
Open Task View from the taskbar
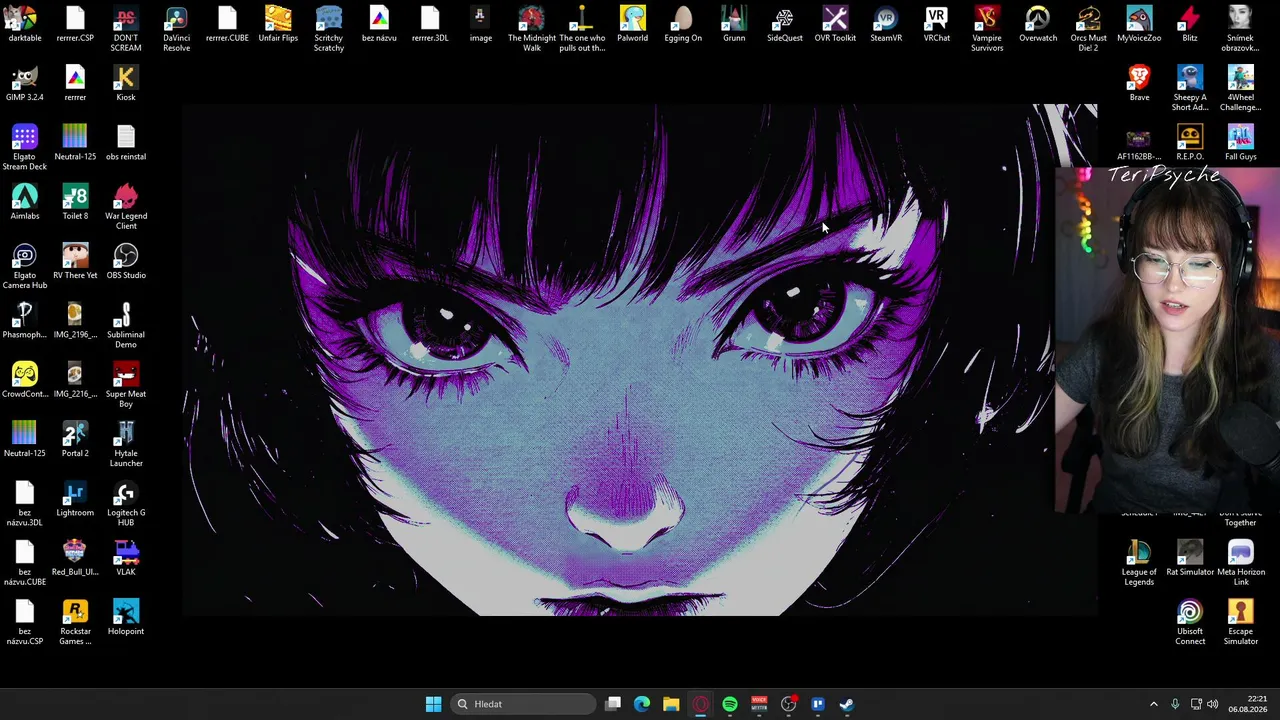coord(613,704)
